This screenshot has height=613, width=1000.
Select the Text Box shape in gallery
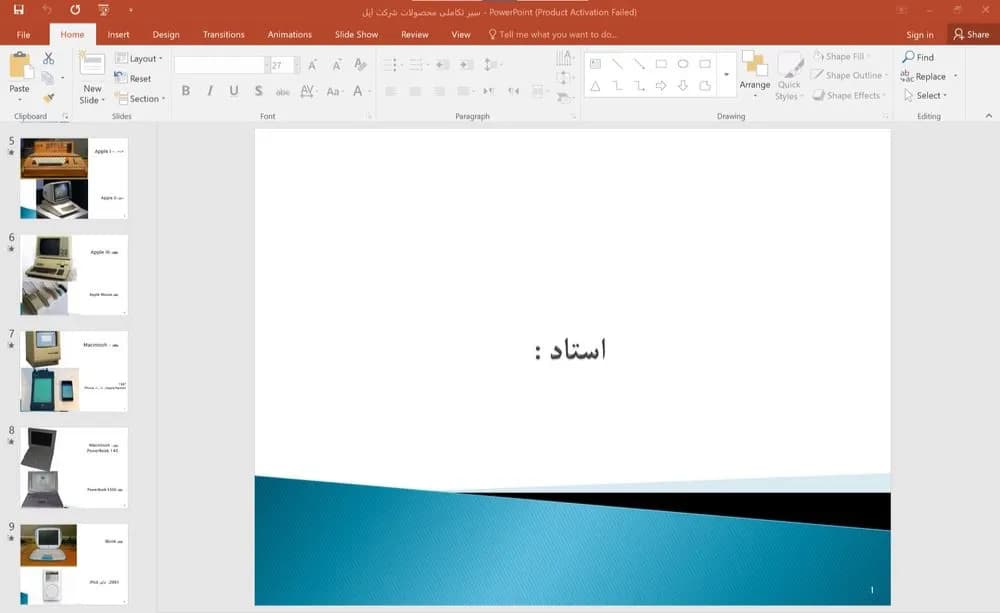pyautogui.click(x=595, y=64)
